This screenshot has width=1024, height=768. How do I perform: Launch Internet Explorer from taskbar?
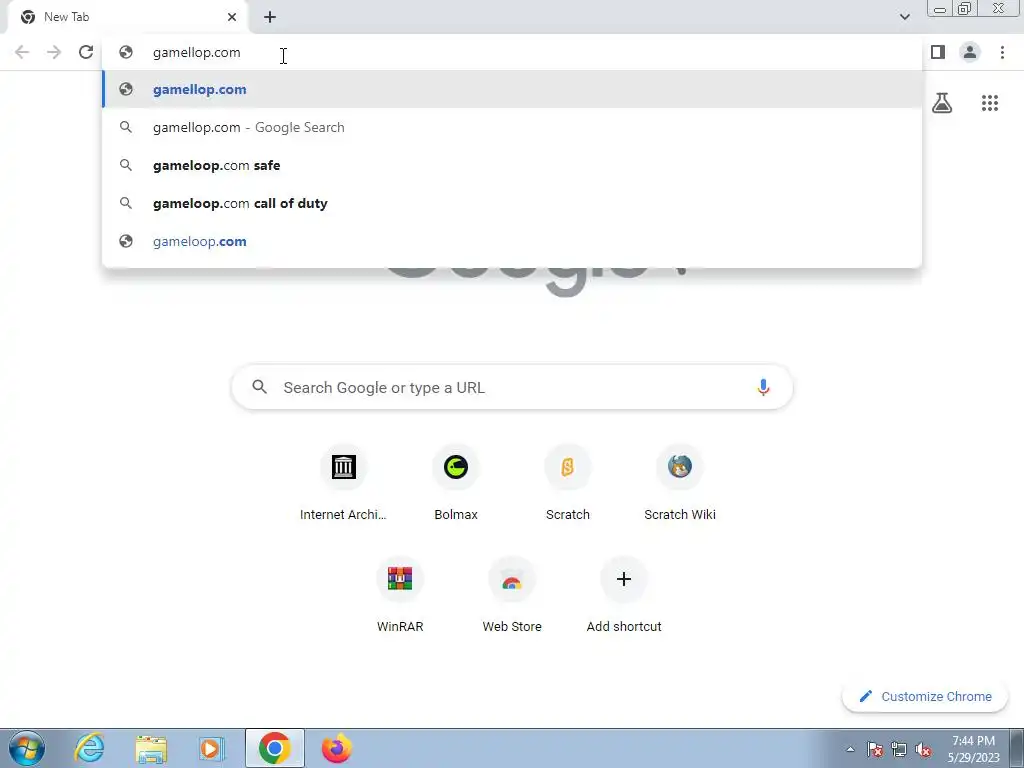pyautogui.click(x=88, y=748)
